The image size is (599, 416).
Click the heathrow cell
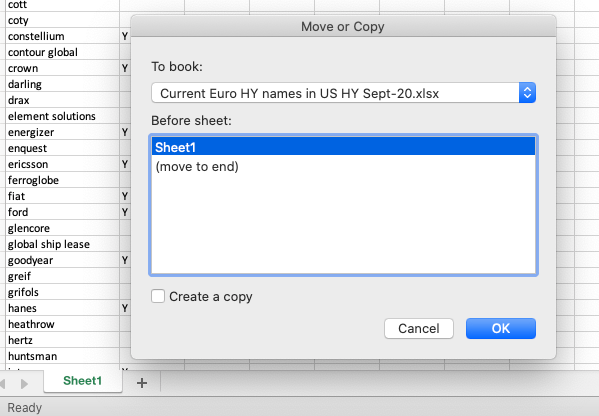(62, 324)
